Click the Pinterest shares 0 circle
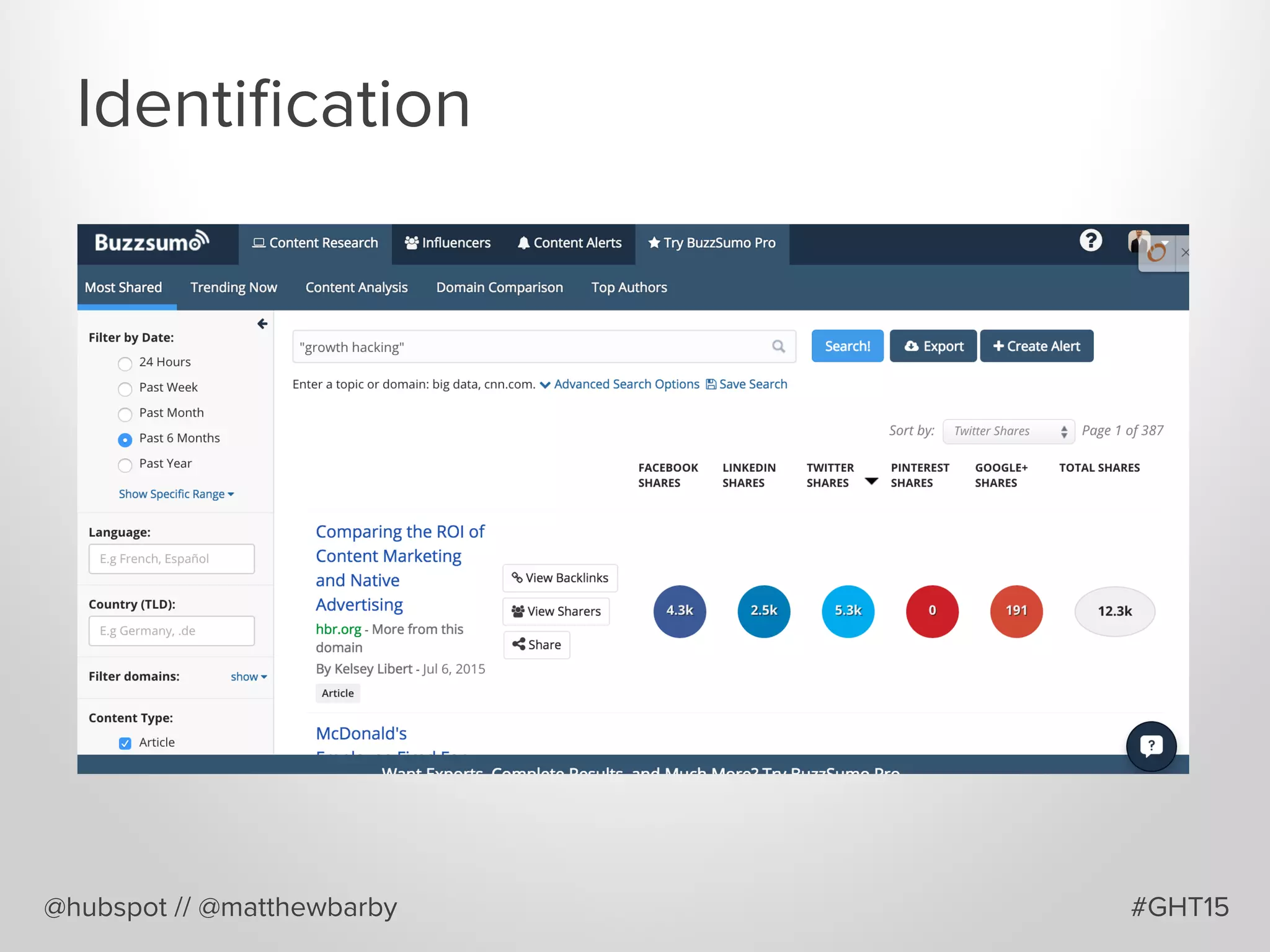1270x952 pixels. (x=932, y=611)
